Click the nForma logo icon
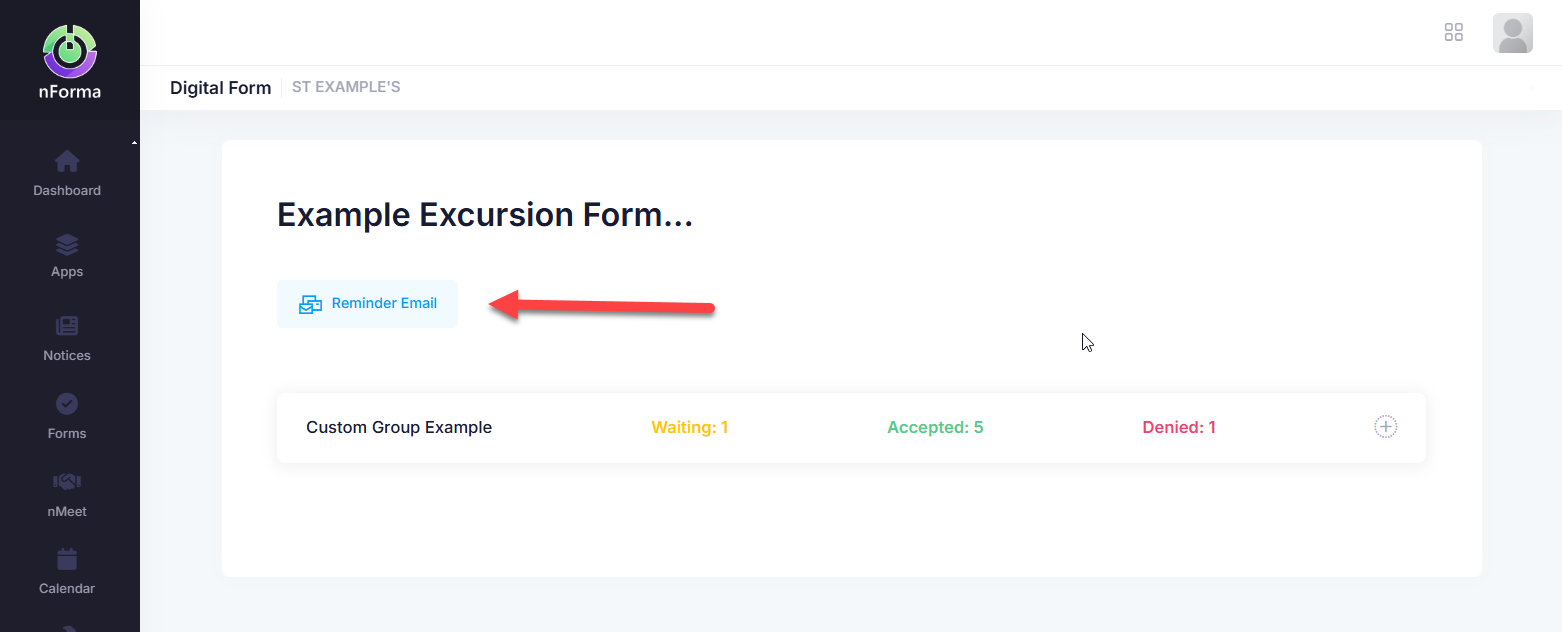1562x632 pixels. pyautogui.click(x=69, y=51)
